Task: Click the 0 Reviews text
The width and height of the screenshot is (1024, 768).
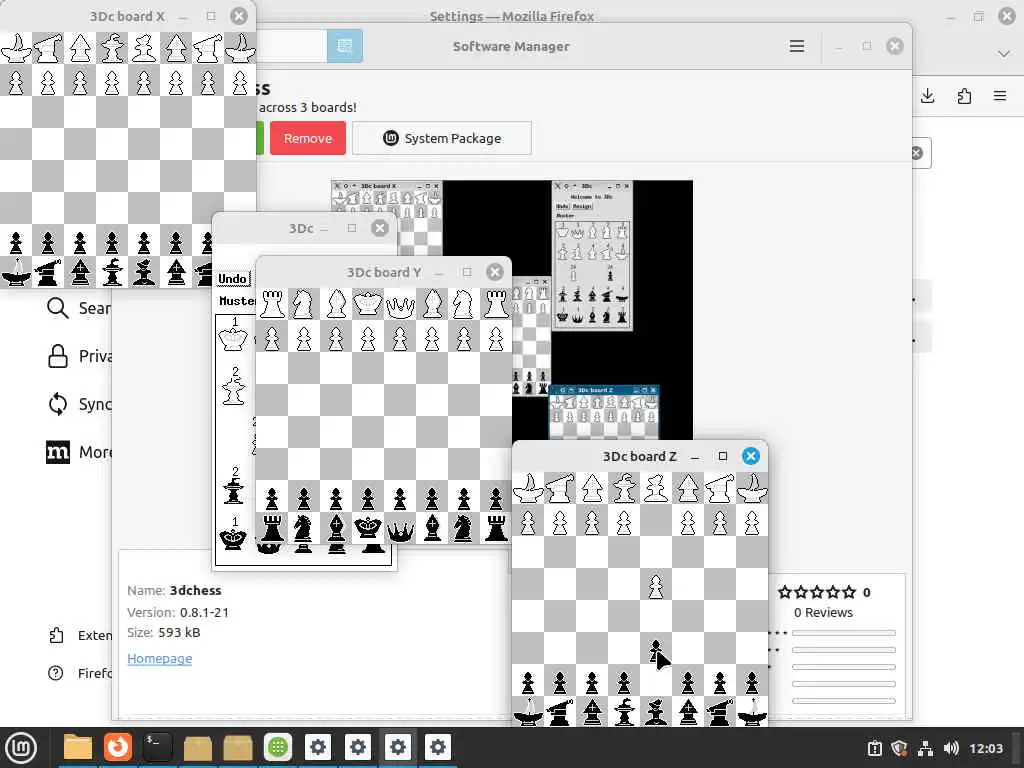Action: (823, 613)
